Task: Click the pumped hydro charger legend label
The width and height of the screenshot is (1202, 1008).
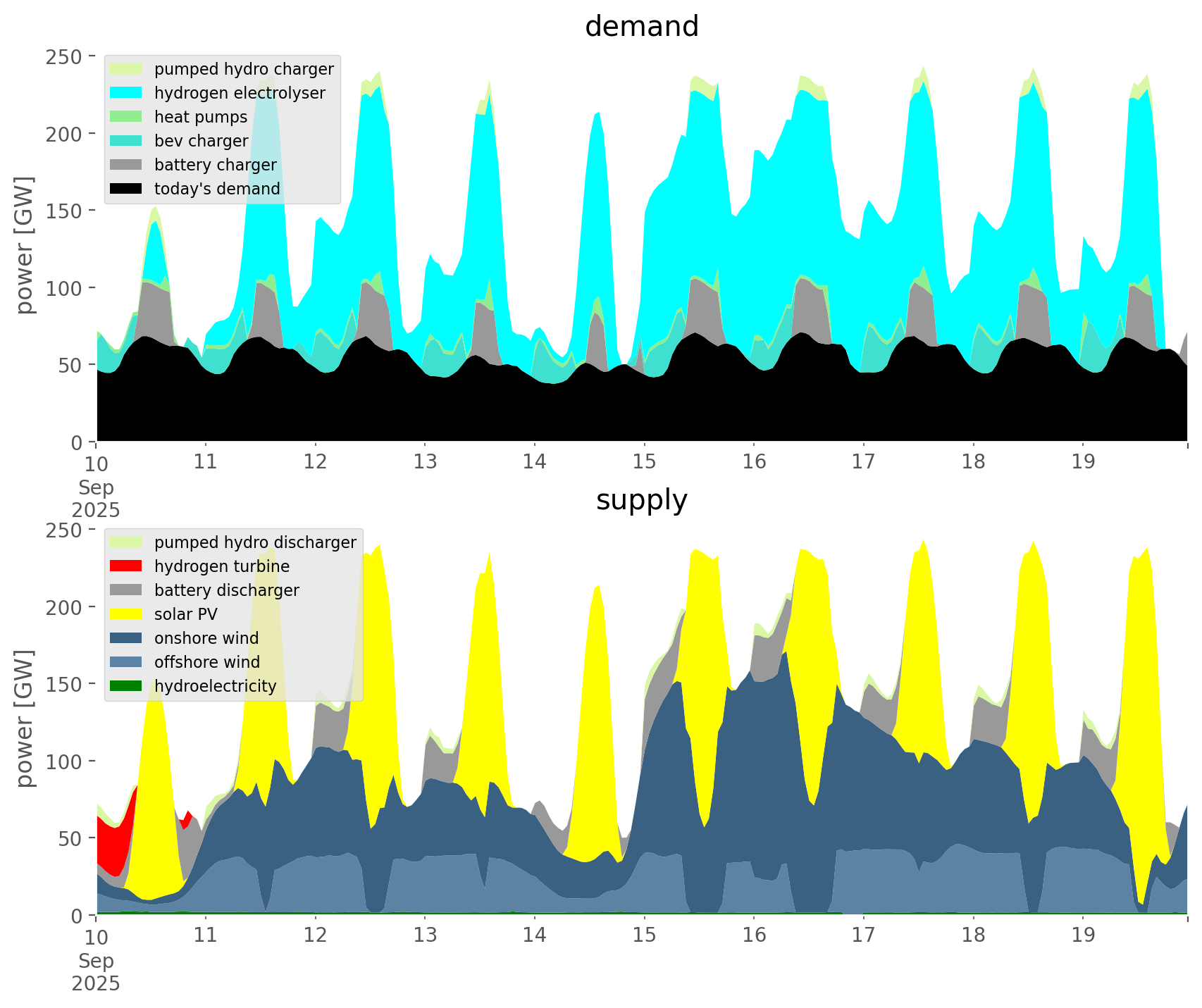Action: [x=244, y=69]
